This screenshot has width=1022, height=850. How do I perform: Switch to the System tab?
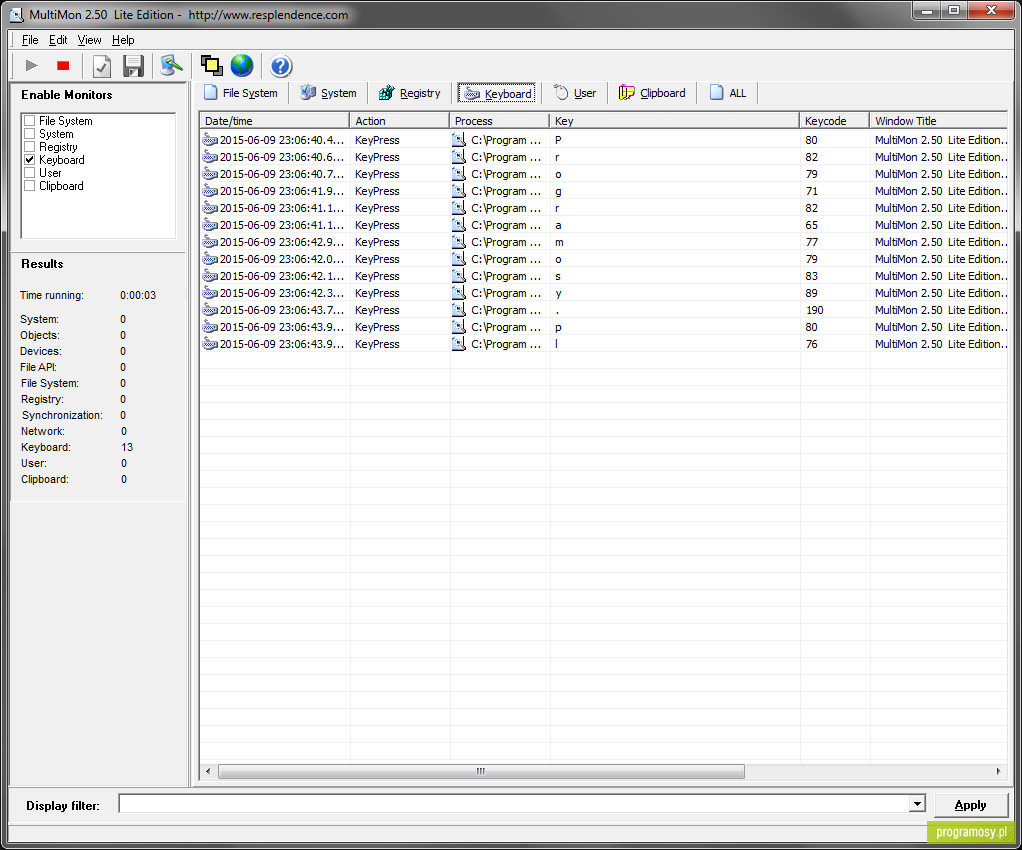(328, 93)
